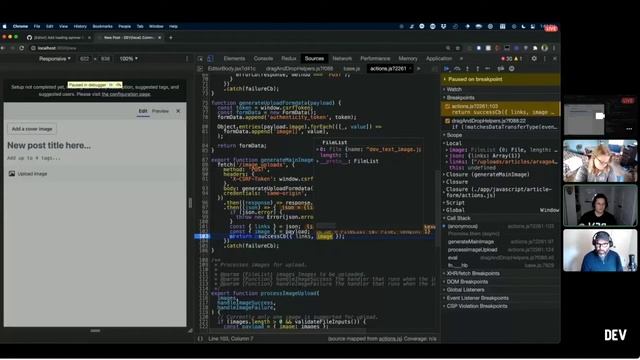The height and width of the screenshot is (360, 640).
Task: Click the debugger Step icon
Action: tap(488, 69)
